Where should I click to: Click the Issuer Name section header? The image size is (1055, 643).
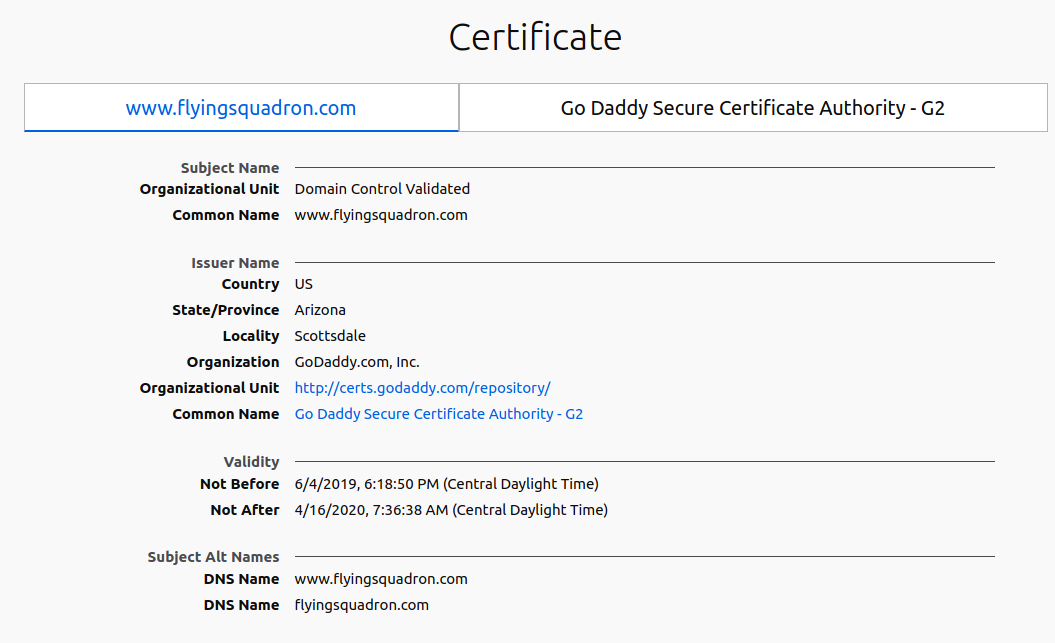tap(235, 263)
